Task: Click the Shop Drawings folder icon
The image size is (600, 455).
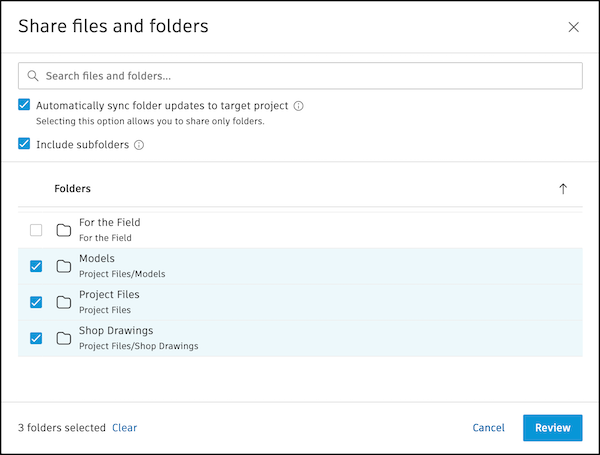Action: coord(64,338)
